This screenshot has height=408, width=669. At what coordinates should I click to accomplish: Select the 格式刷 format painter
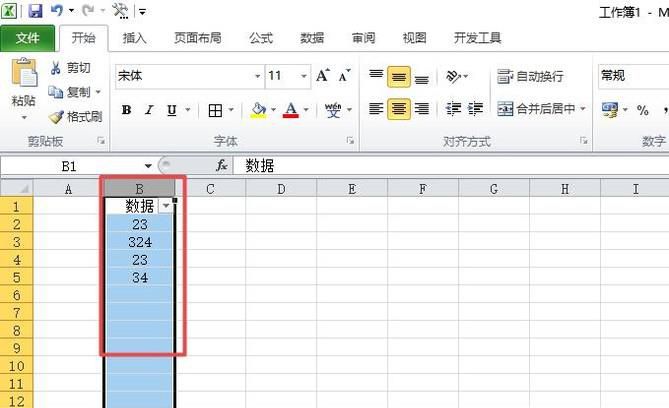coord(75,116)
